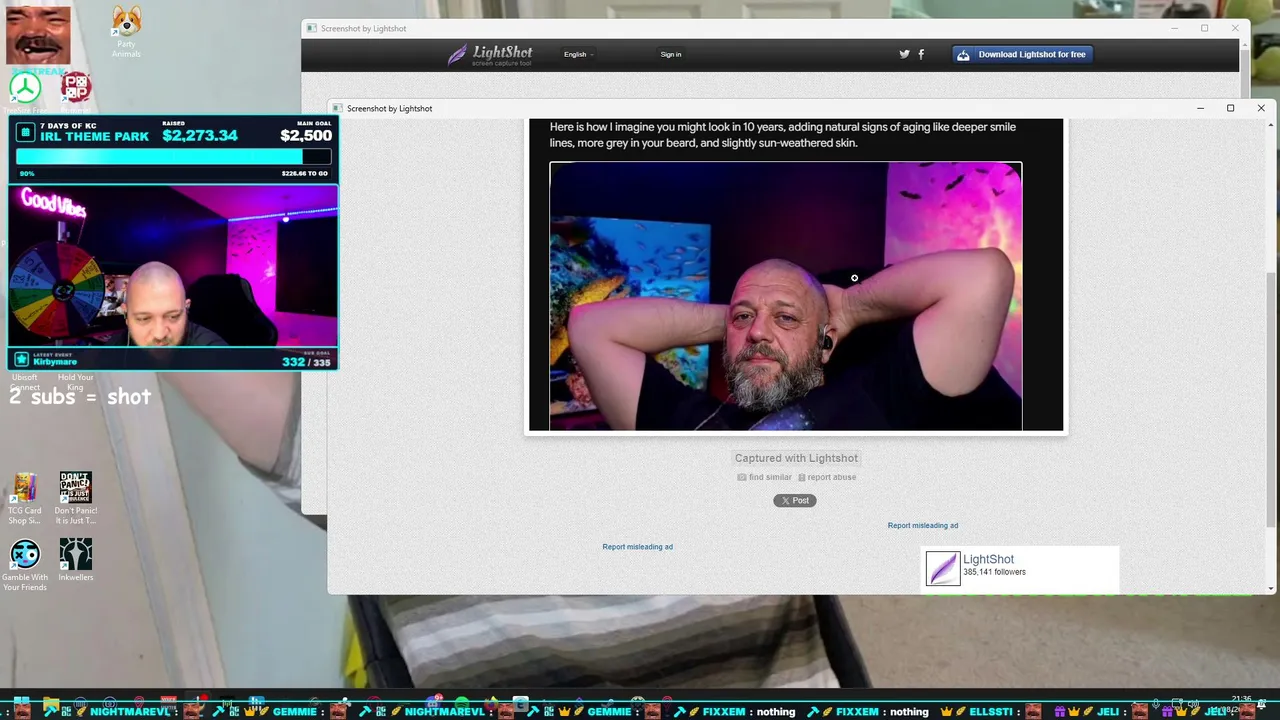Click the webcam overlay feed
The height and width of the screenshot is (720, 1280).
173,266
